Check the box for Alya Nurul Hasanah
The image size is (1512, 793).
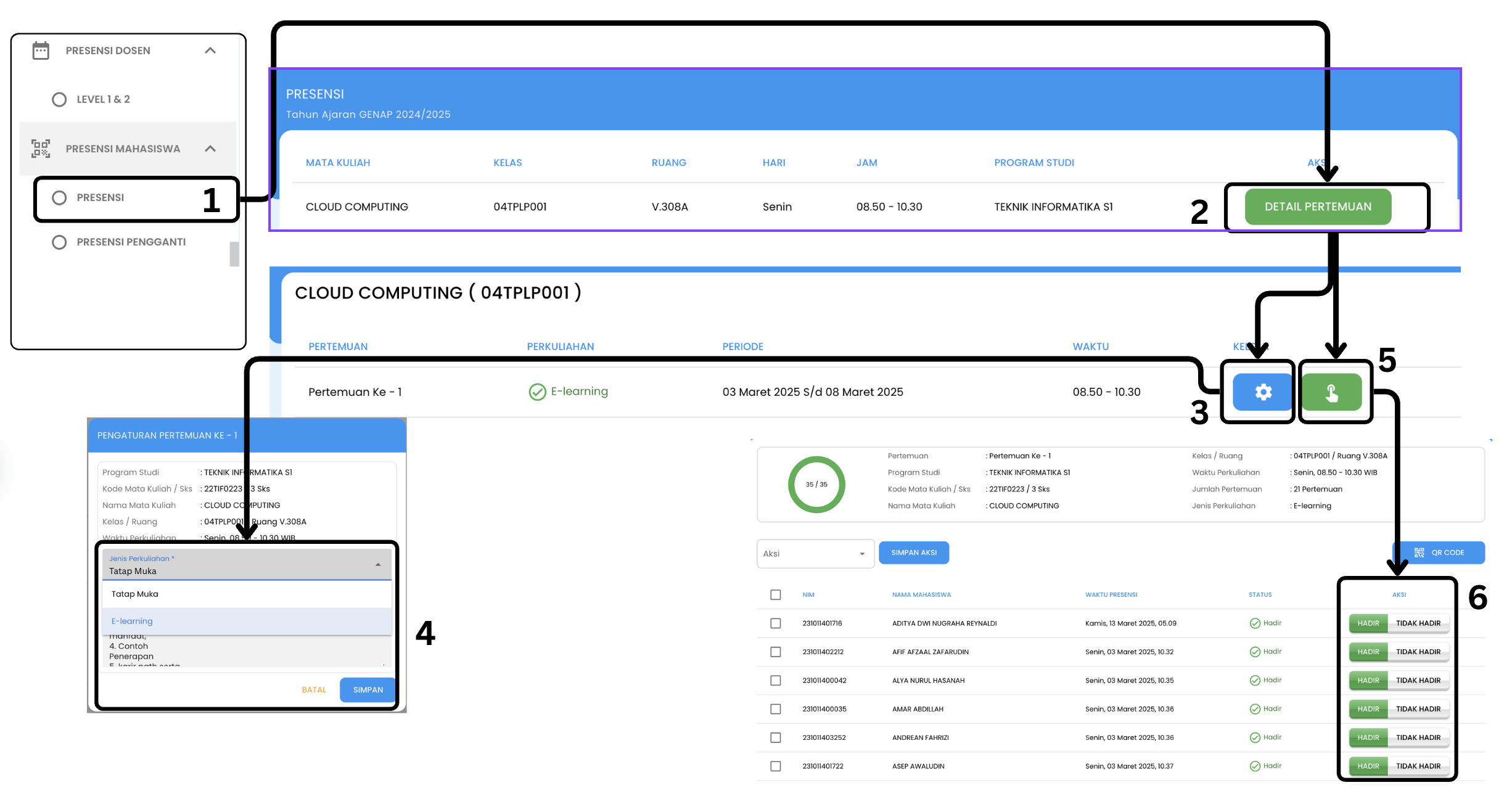776,681
